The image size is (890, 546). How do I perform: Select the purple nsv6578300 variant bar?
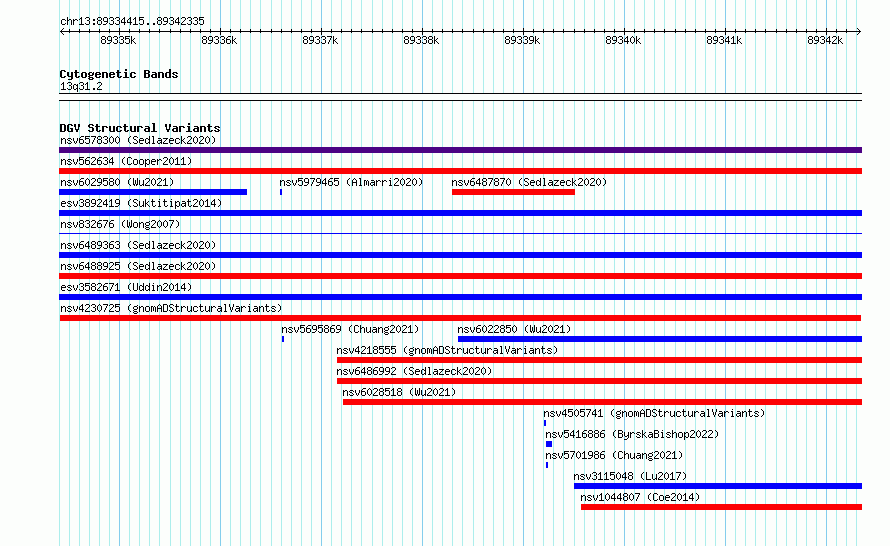click(x=460, y=150)
